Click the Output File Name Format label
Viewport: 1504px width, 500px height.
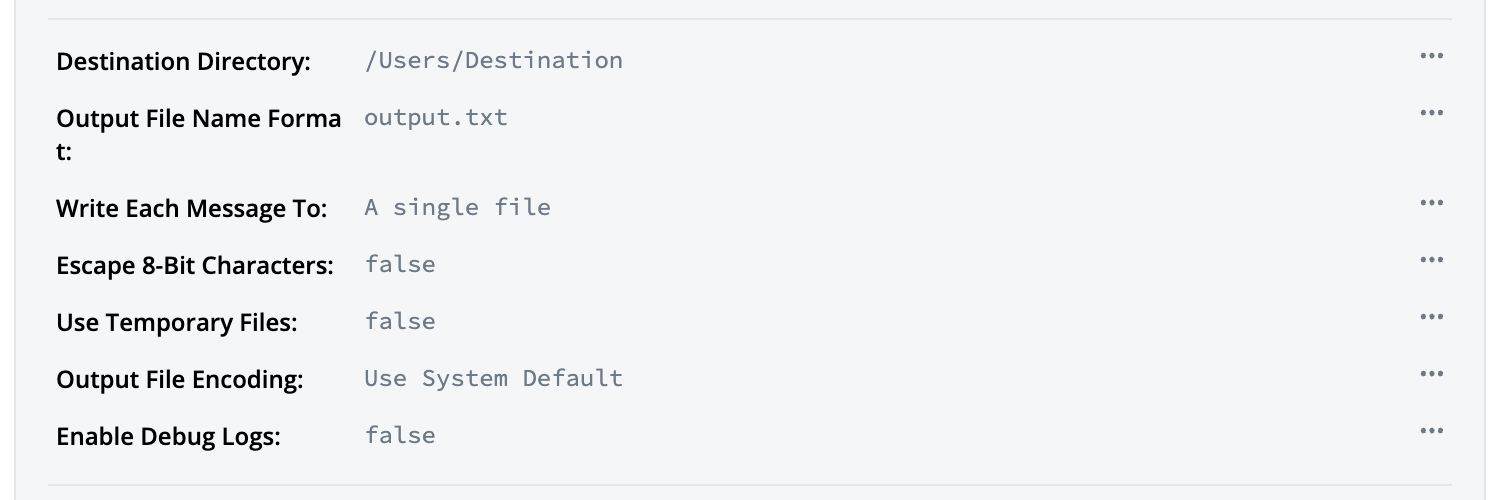(x=198, y=119)
